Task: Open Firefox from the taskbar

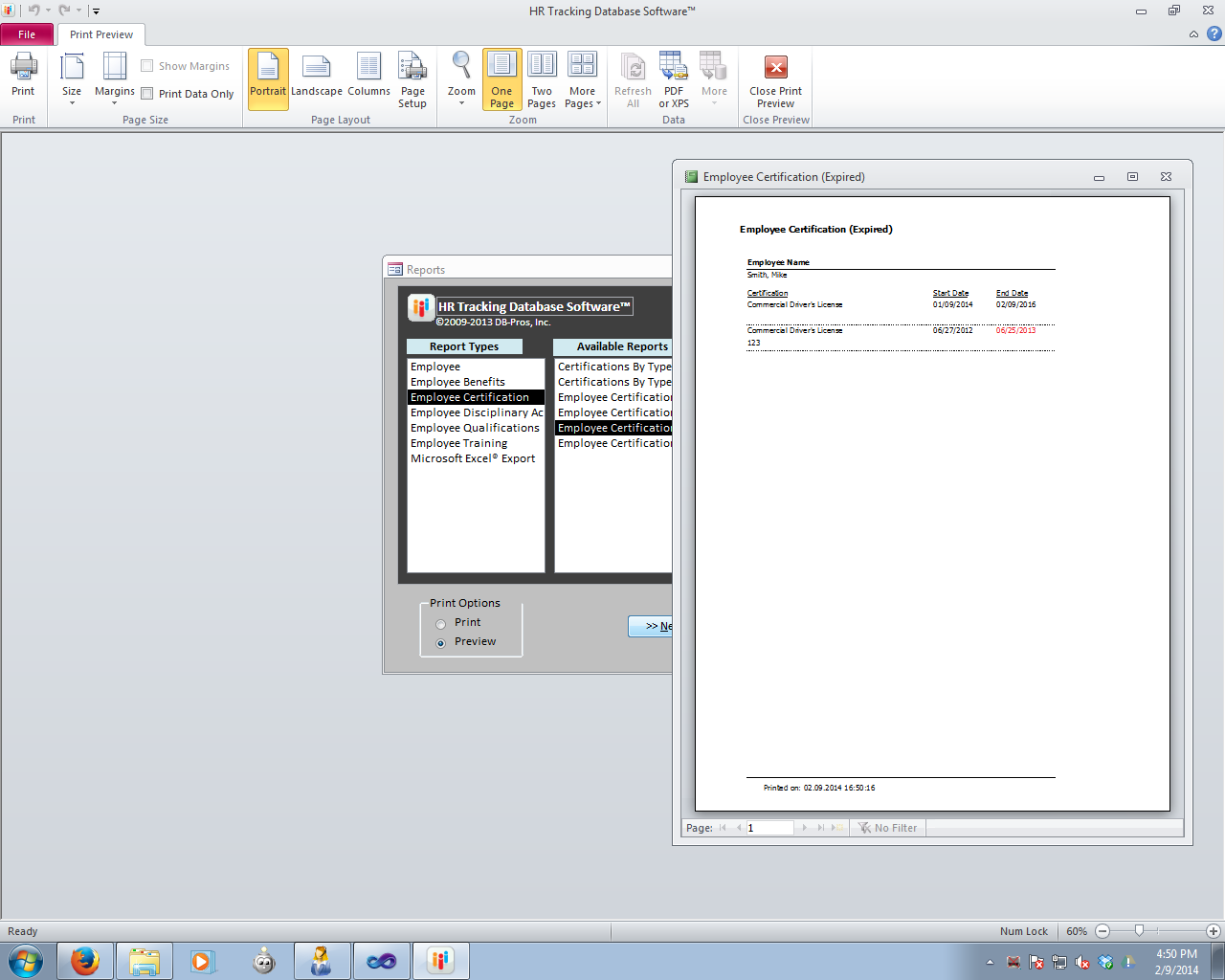Action: (x=85, y=961)
